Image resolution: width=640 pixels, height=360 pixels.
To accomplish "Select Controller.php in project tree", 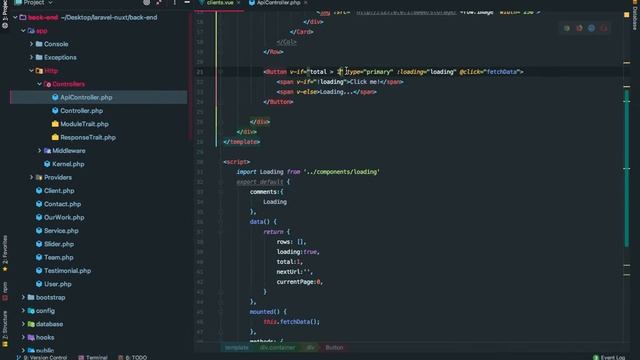I will pyautogui.click(x=81, y=111).
